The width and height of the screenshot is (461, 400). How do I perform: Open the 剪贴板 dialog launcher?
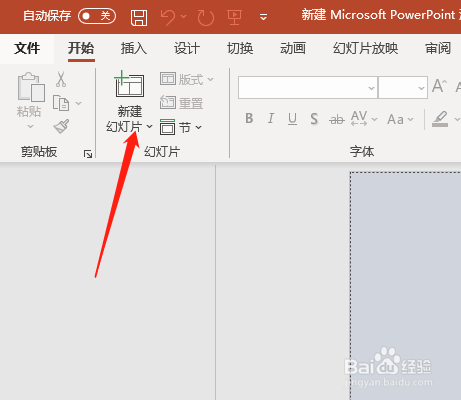(x=88, y=154)
